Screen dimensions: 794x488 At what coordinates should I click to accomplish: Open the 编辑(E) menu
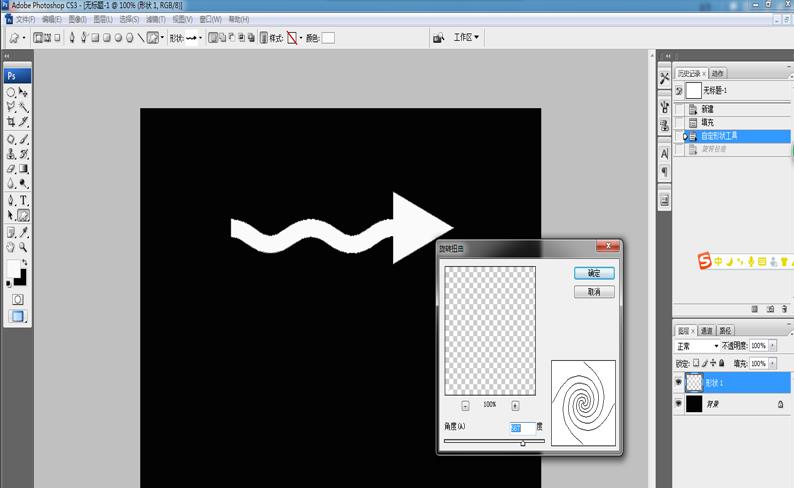coord(52,19)
